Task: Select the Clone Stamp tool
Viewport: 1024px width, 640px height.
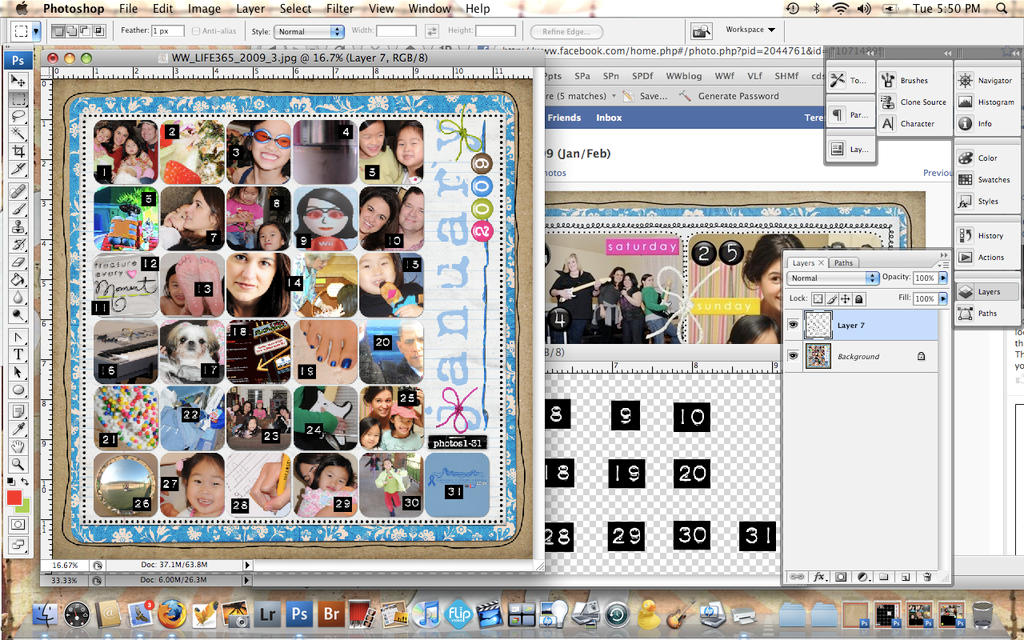Action: pos(18,227)
